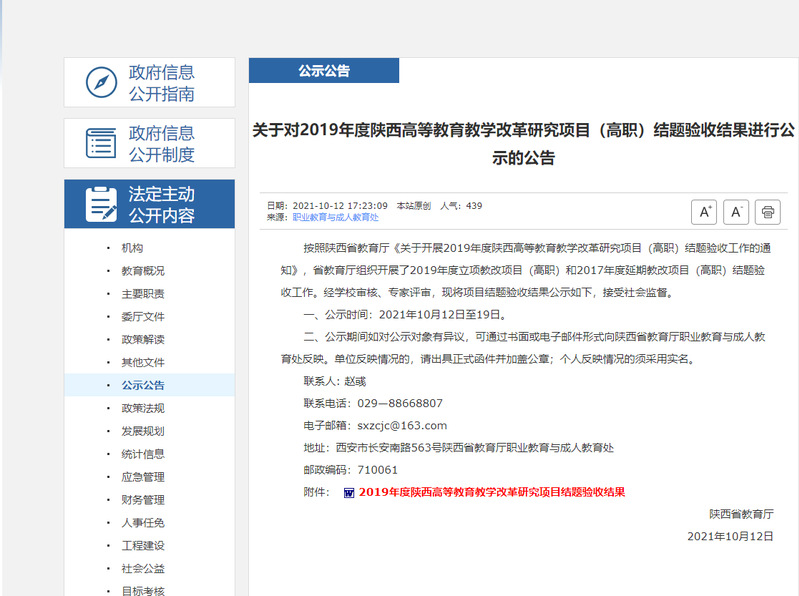Open 财务管理 sidebar entry

(x=143, y=500)
